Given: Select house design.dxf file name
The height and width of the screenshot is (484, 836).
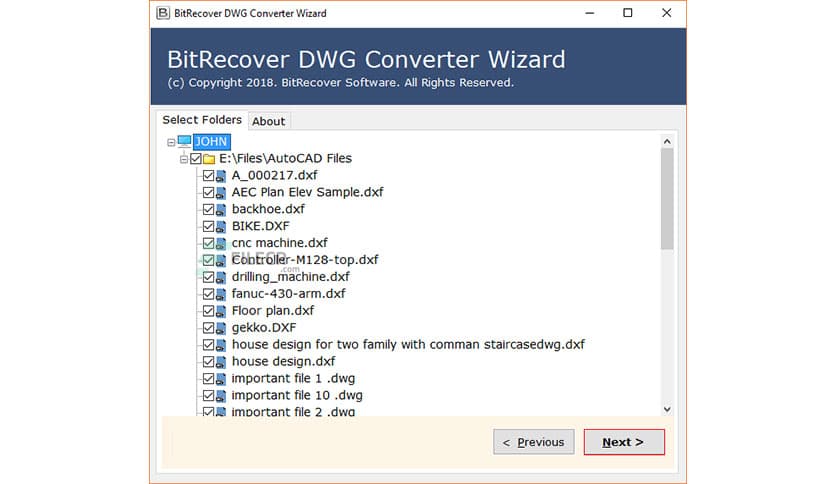Looking at the screenshot, I should coord(283,361).
